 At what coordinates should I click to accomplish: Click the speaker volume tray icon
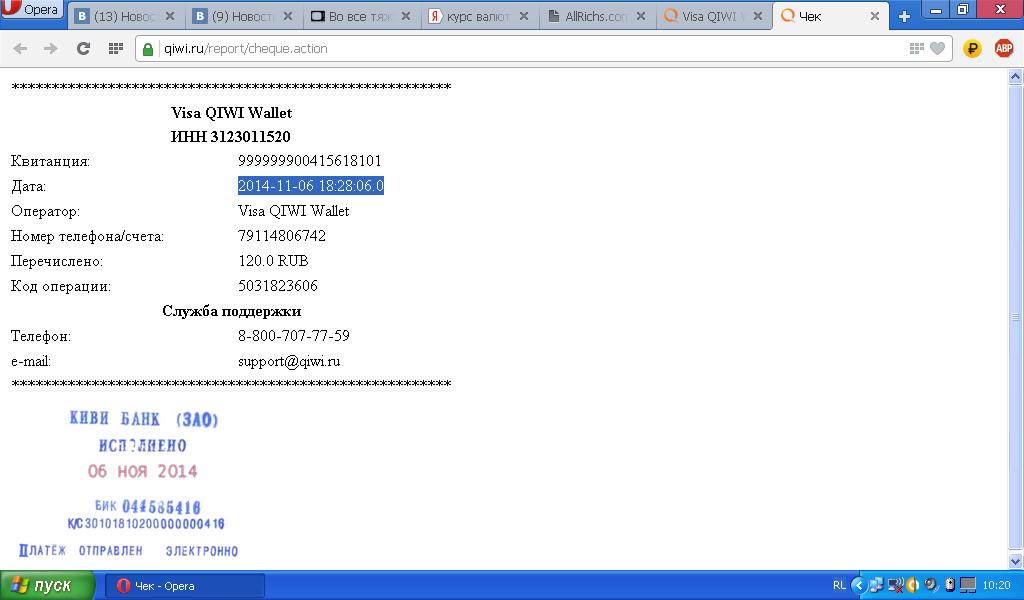click(931, 586)
